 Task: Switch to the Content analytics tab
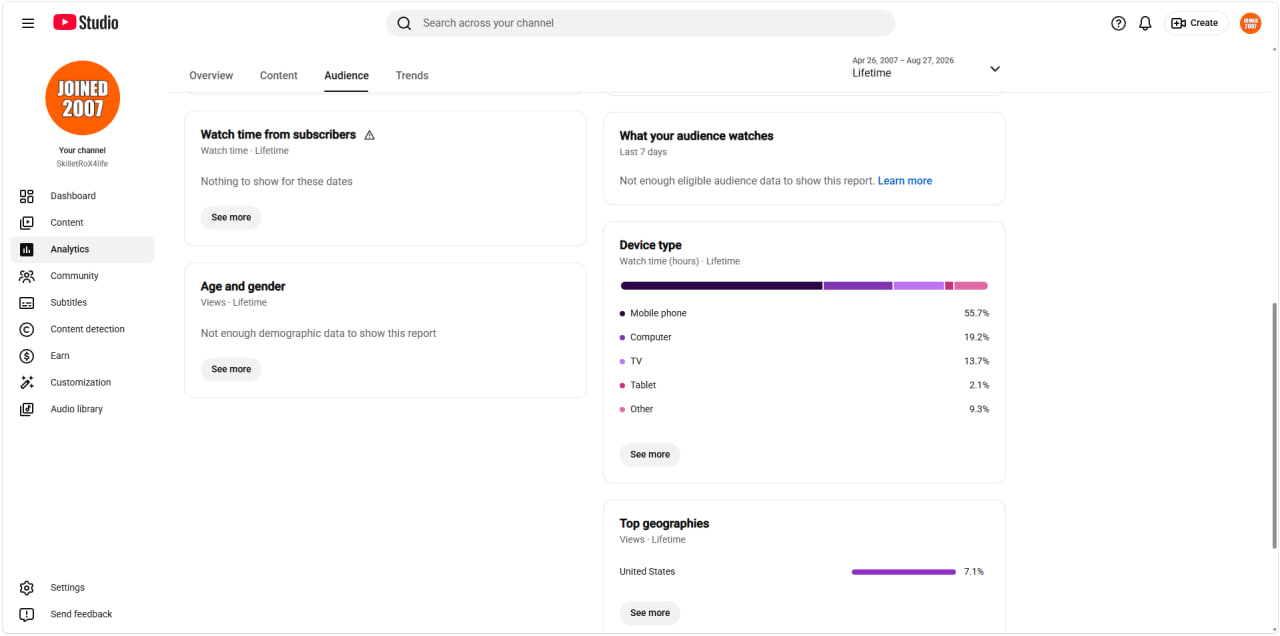[279, 76]
